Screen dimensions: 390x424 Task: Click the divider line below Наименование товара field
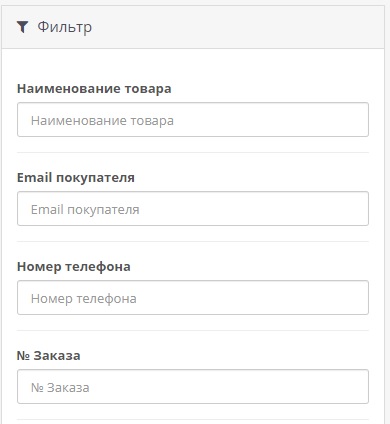pyautogui.click(x=193, y=153)
